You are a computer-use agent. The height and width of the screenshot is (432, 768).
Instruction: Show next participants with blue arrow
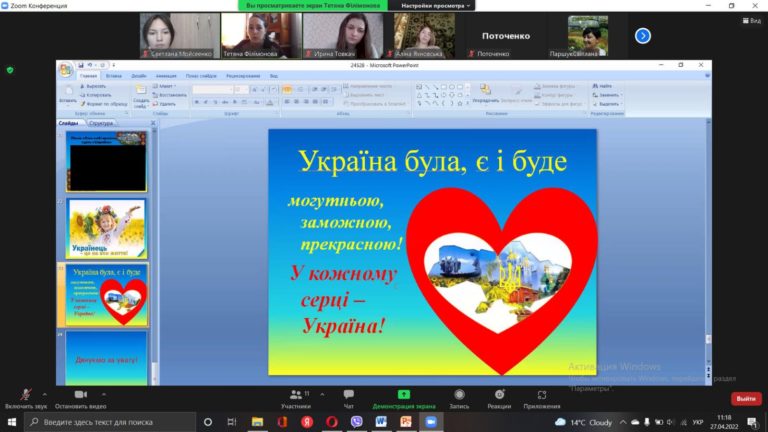[643, 35]
